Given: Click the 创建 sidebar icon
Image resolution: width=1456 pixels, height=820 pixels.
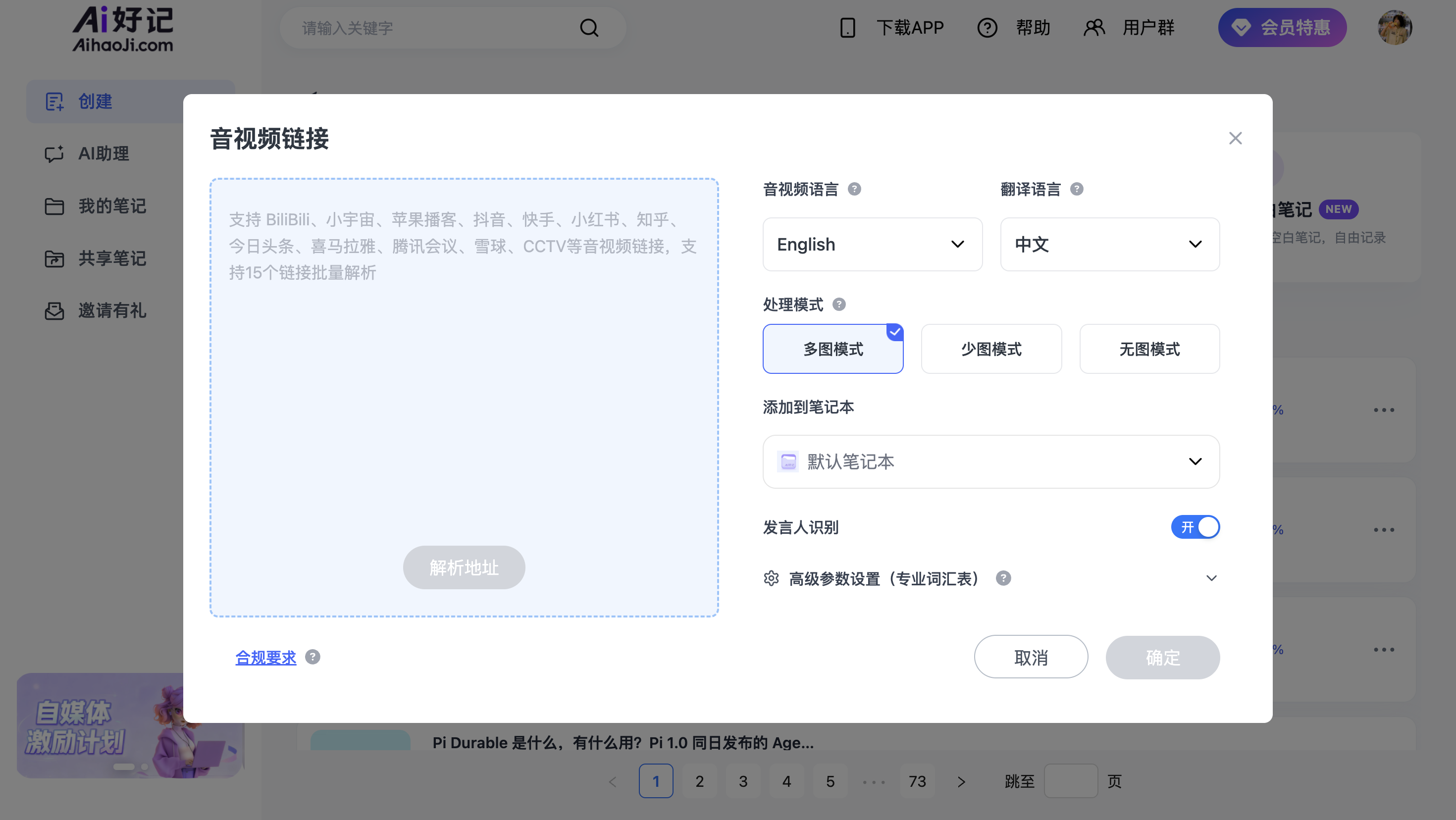Looking at the screenshot, I should click(54, 102).
